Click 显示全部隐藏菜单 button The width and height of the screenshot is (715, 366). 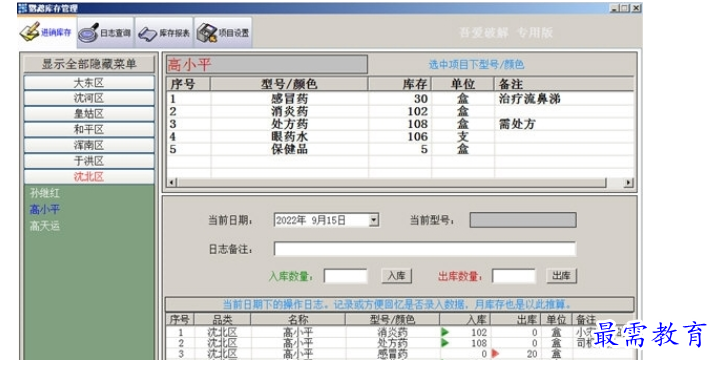point(89,64)
